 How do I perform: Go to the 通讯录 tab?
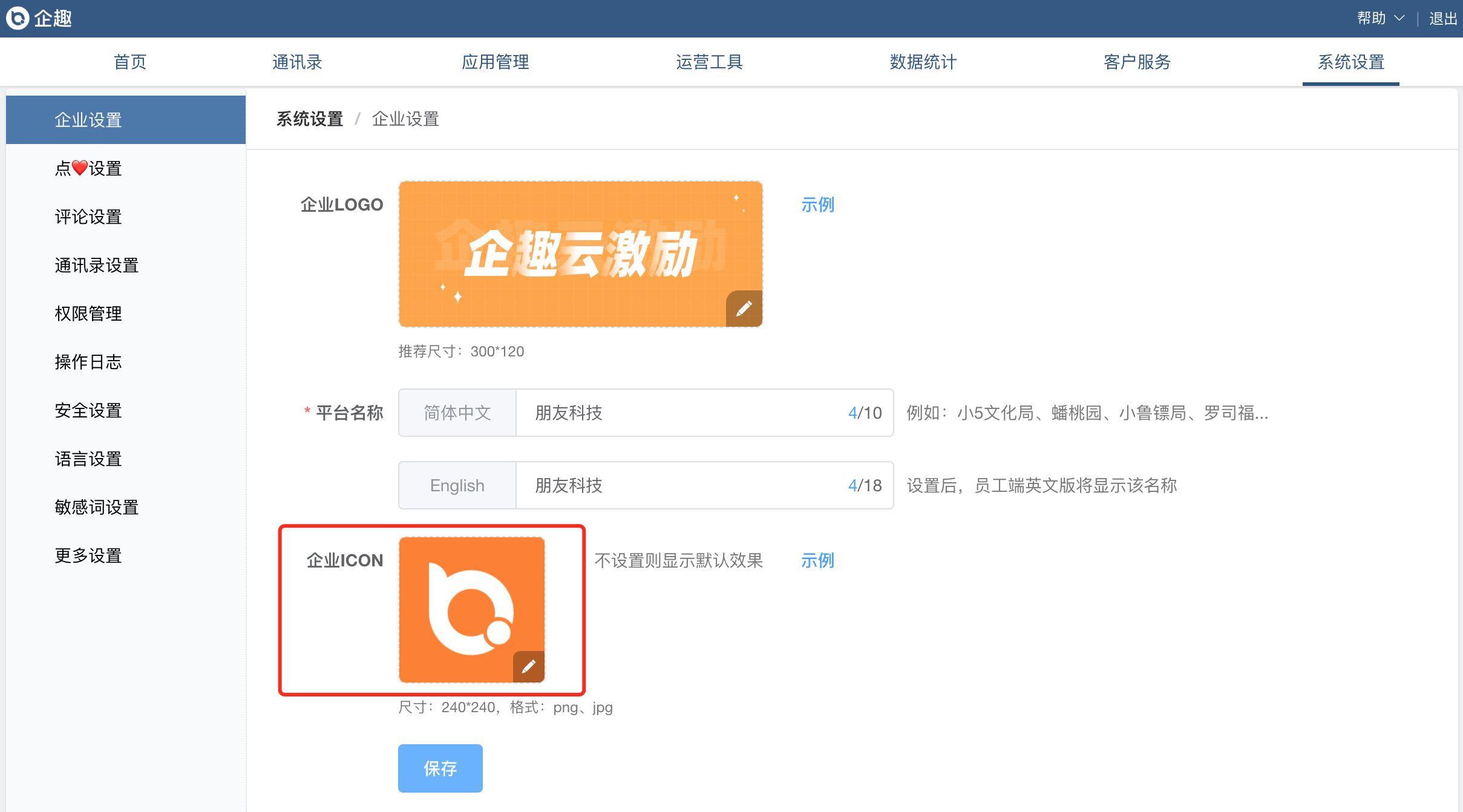tap(297, 62)
